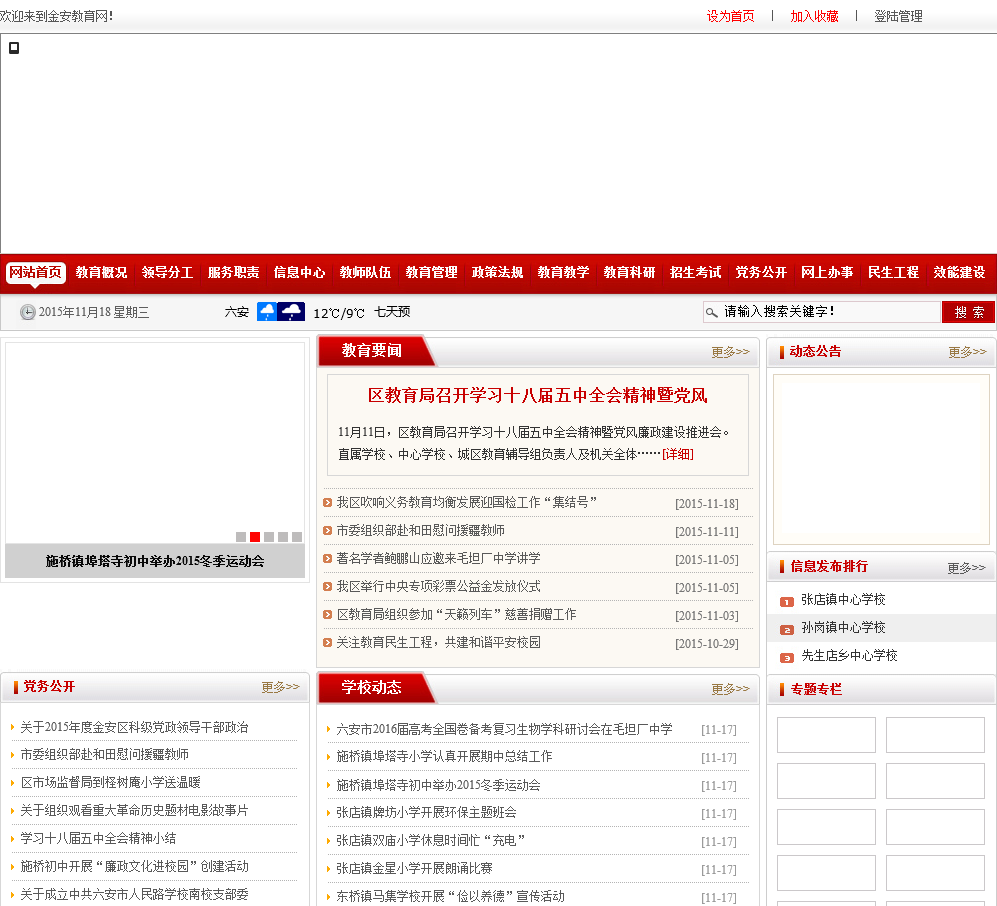Open the 教育科研 nav item
997x906 pixels.
(x=629, y=273)
